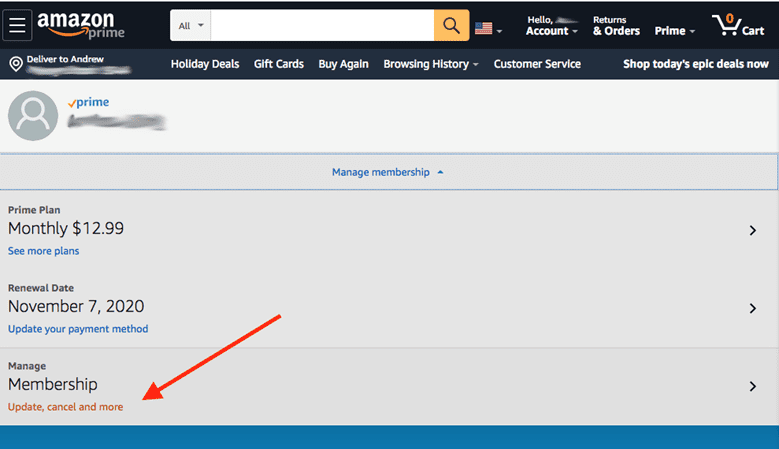Go to Holiday Deals
This screenshot has width=779, height=449.
(x=205, y=64)
